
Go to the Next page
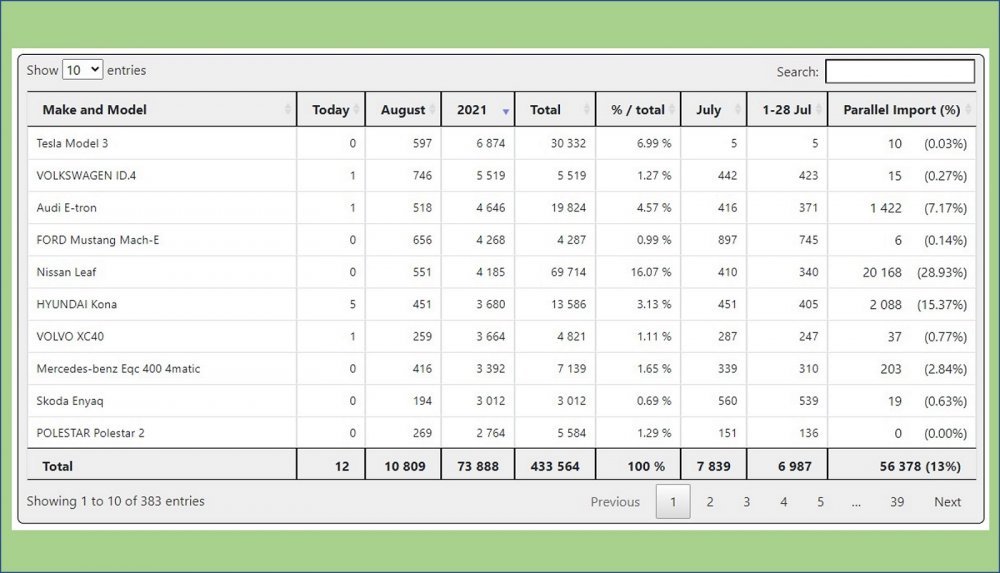pyautogui.click(x=947, y=502)
